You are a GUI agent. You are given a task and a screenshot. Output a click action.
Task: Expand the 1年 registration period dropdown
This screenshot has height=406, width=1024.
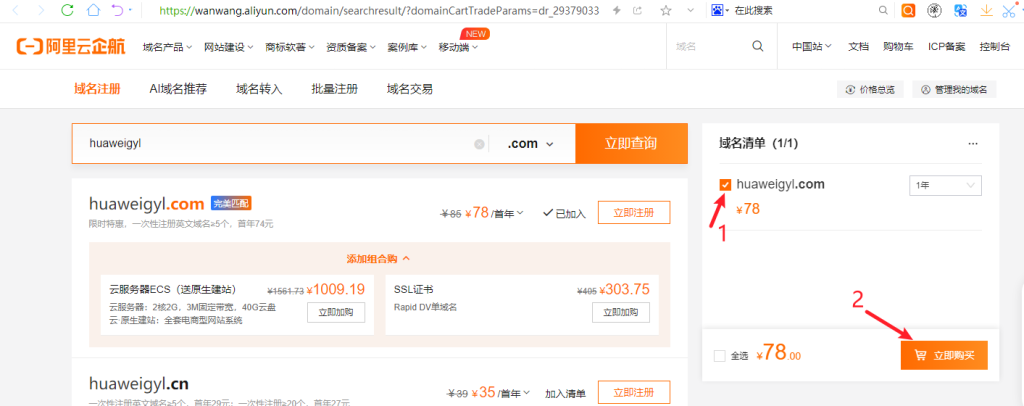[x=946, y=186]
